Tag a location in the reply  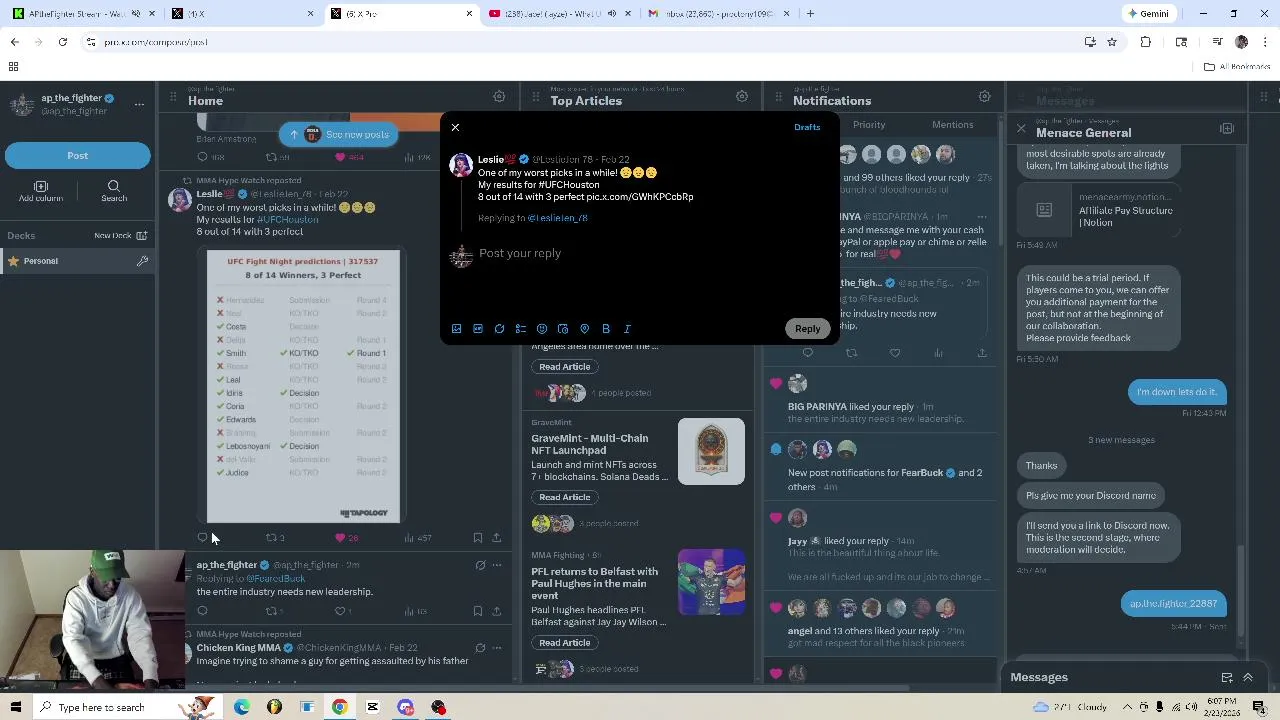coord(585,329)
